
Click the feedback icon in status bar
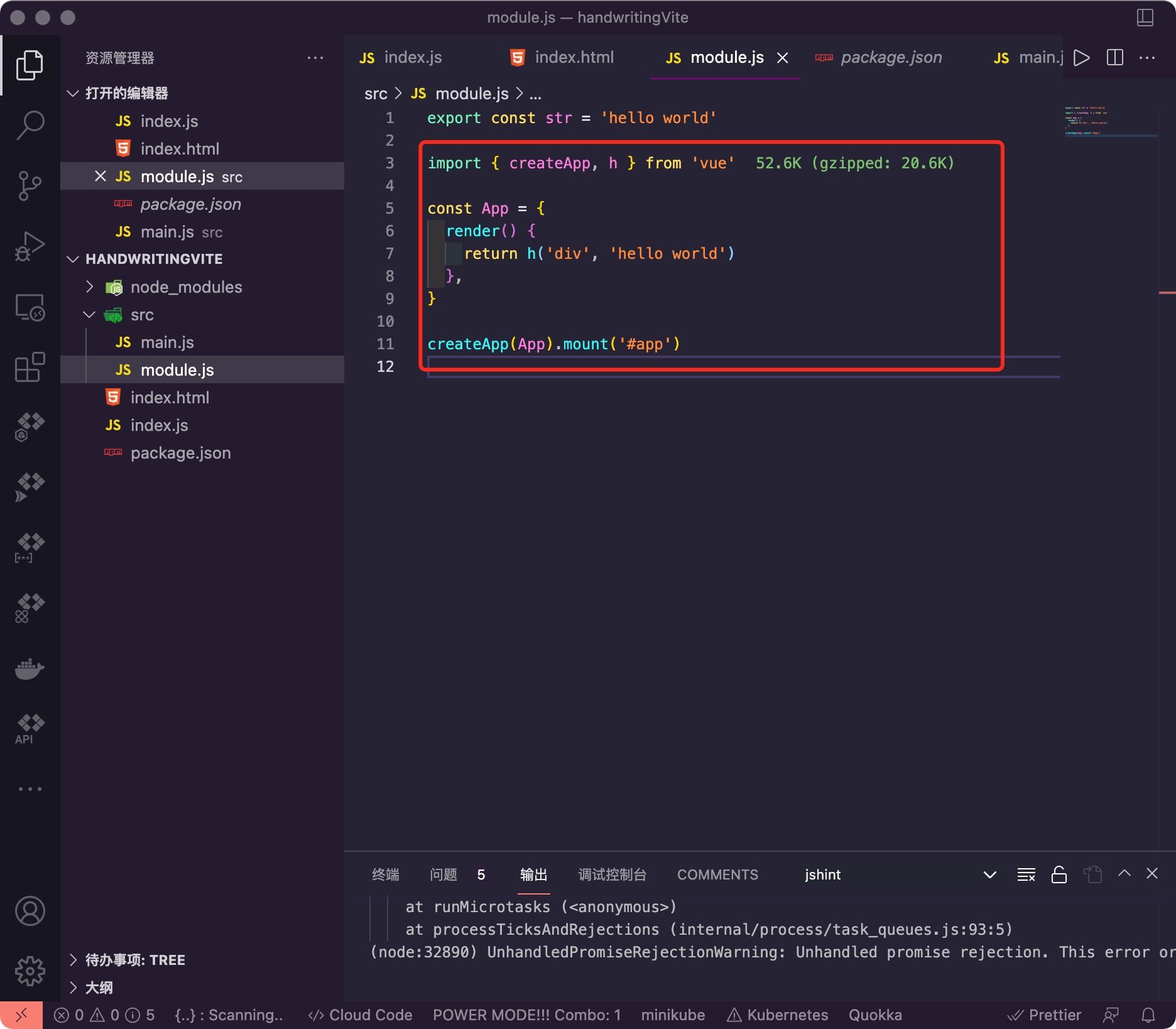1111,1015
